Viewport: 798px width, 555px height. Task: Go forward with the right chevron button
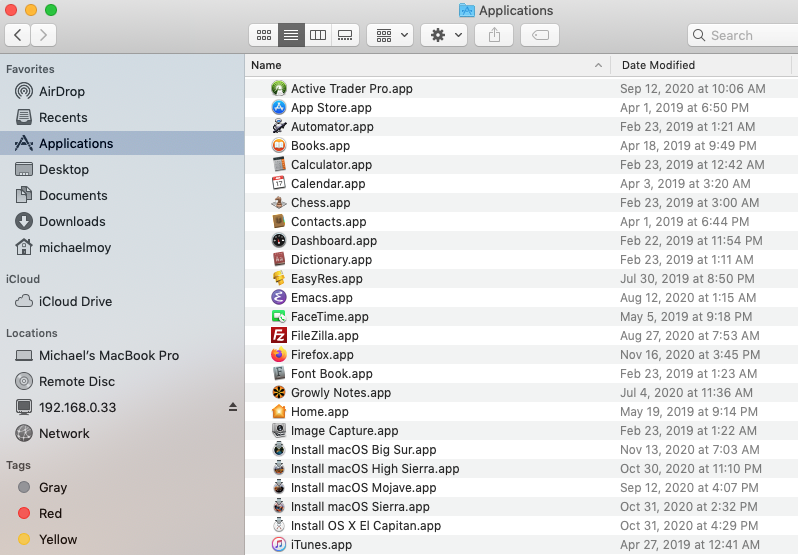tap(43, 35)
